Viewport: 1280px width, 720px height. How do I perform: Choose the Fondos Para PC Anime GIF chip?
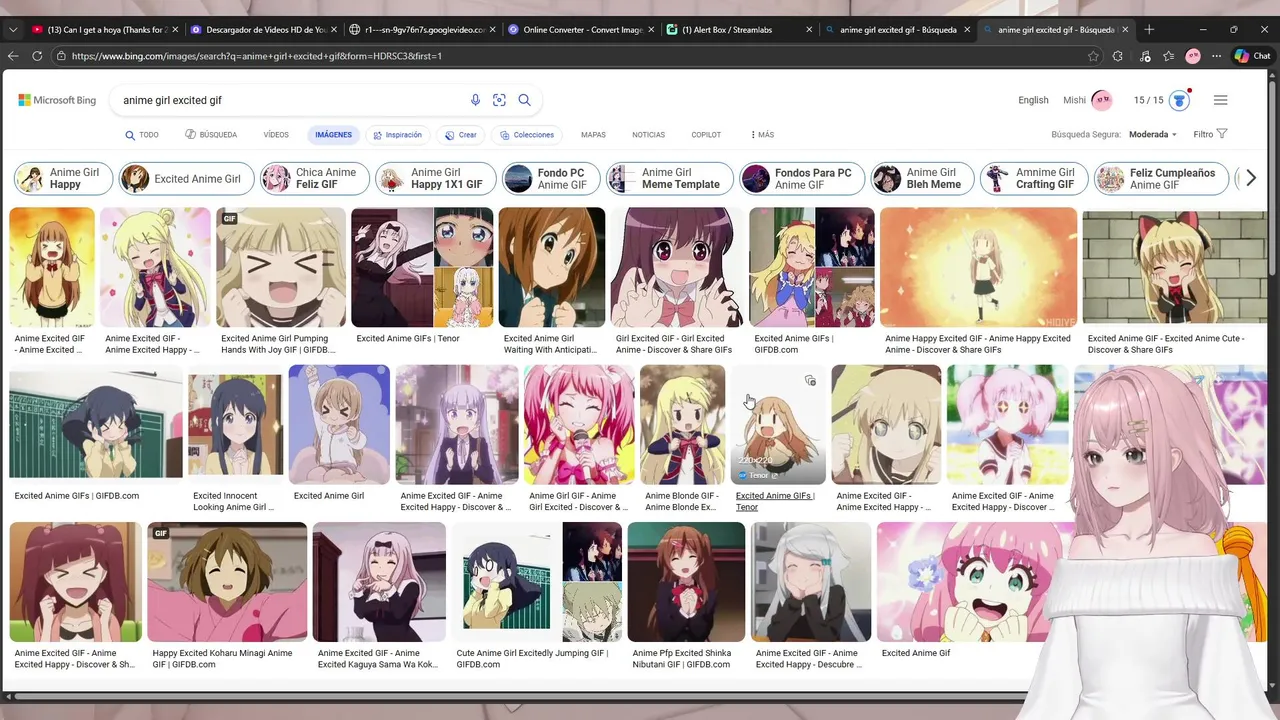(x=802, y=179)
